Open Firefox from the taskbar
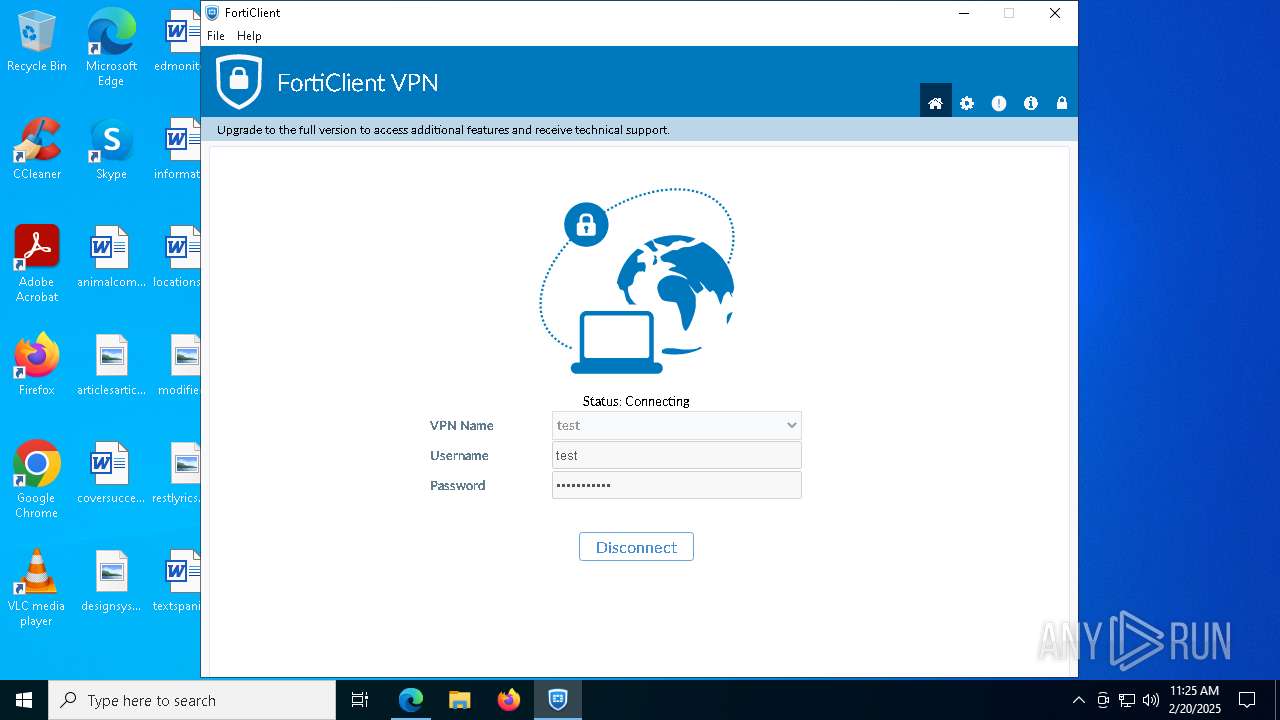The image size is (1280, 720). [x=508, y=700]
